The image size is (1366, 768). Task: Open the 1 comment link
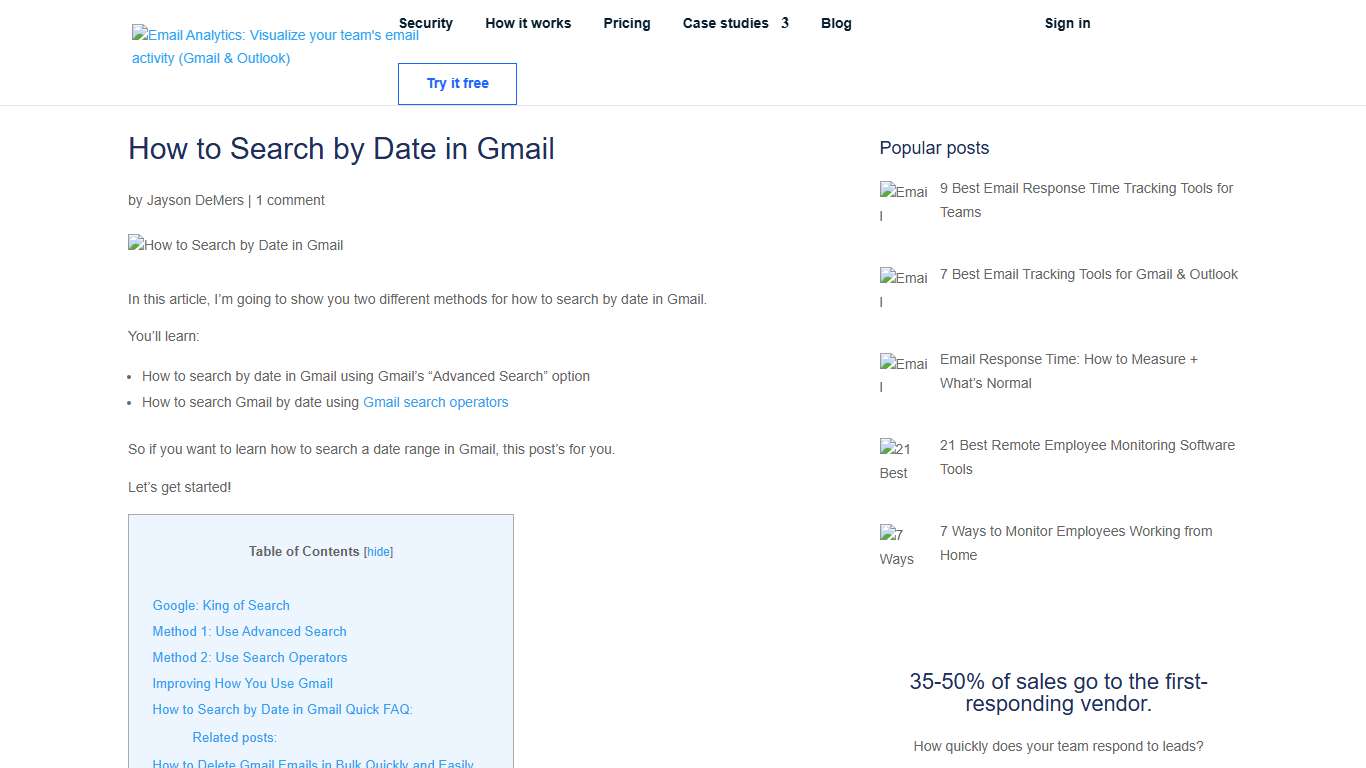pos(289,200)
